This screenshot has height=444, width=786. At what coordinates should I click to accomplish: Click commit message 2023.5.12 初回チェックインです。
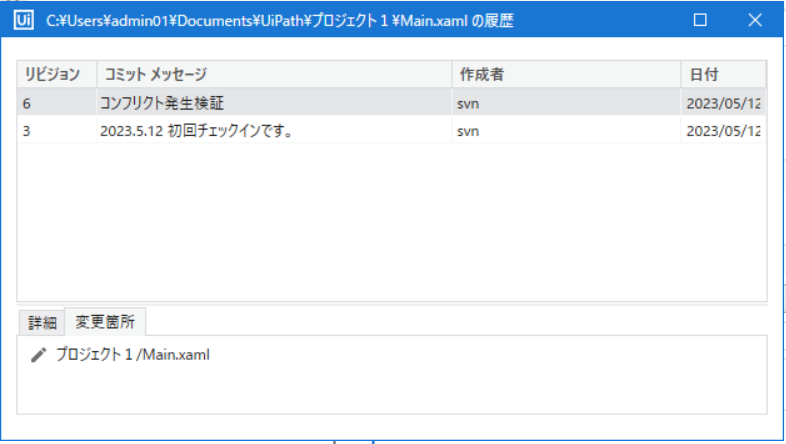click(x=196, y=131)
